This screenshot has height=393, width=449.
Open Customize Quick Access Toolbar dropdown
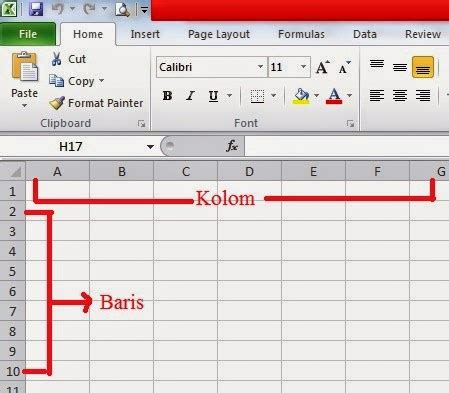(144, 10)
